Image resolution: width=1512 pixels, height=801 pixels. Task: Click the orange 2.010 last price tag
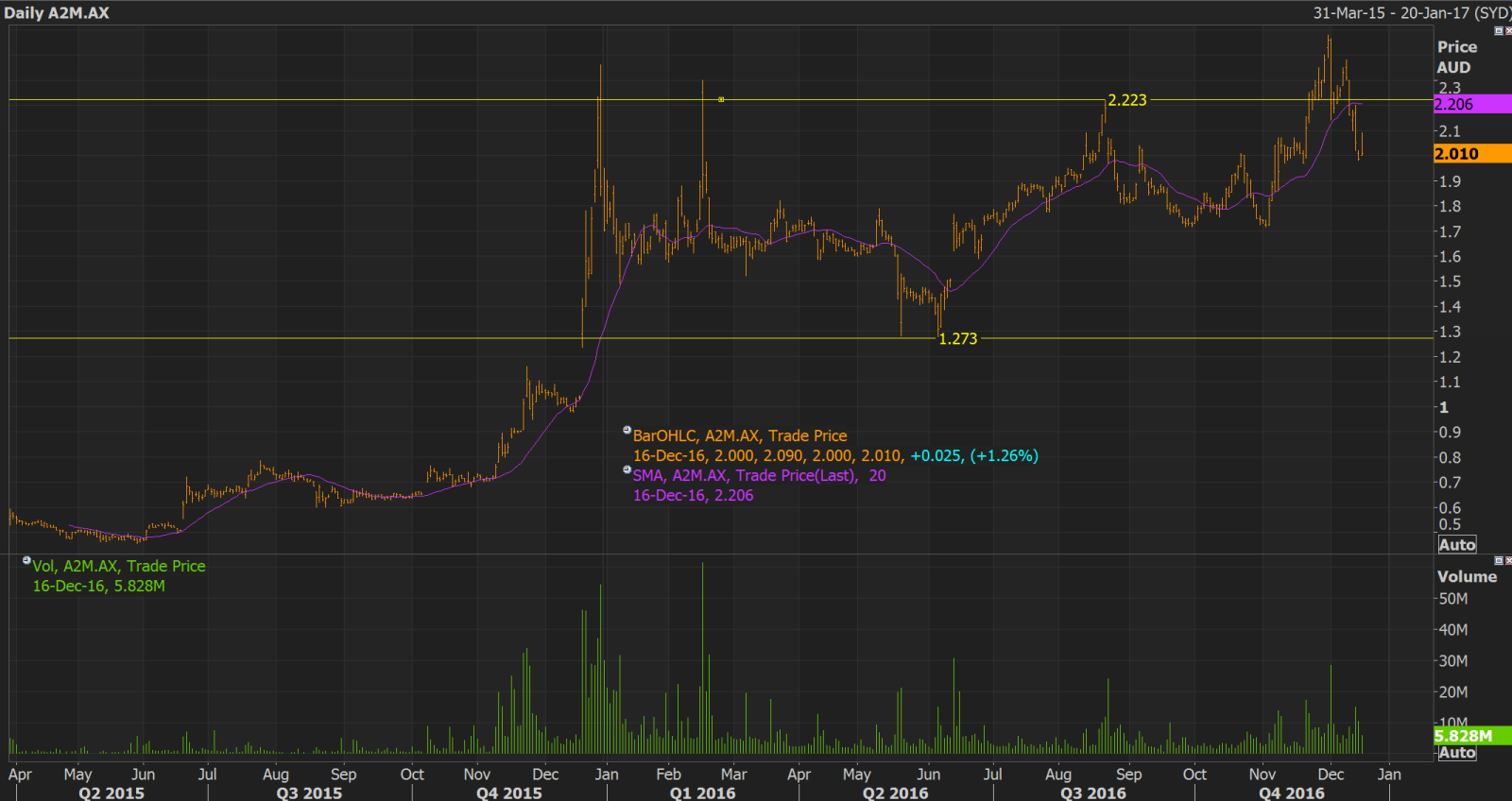tap(1472, 154)
